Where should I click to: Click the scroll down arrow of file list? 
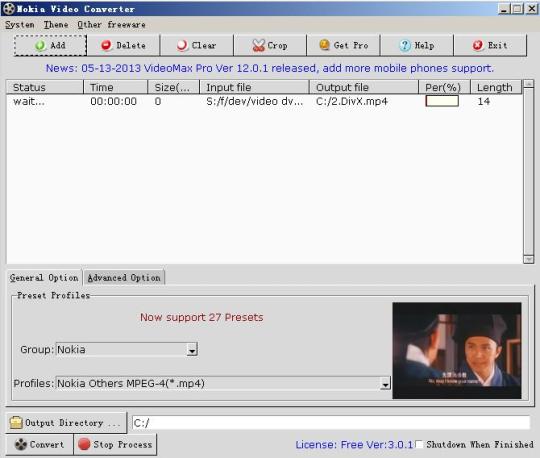pos(529,259)
